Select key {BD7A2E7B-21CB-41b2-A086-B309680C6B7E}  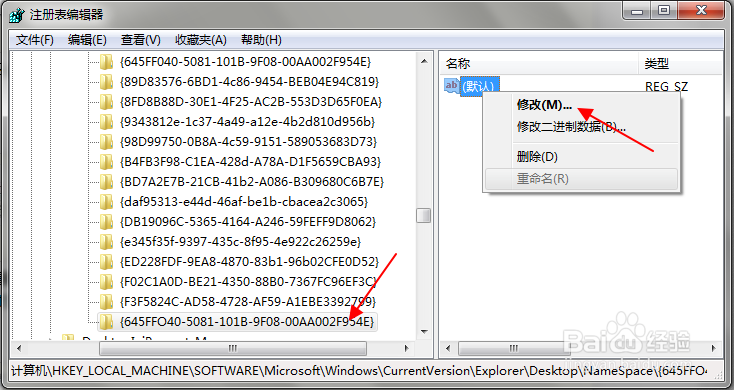point(252,182)
